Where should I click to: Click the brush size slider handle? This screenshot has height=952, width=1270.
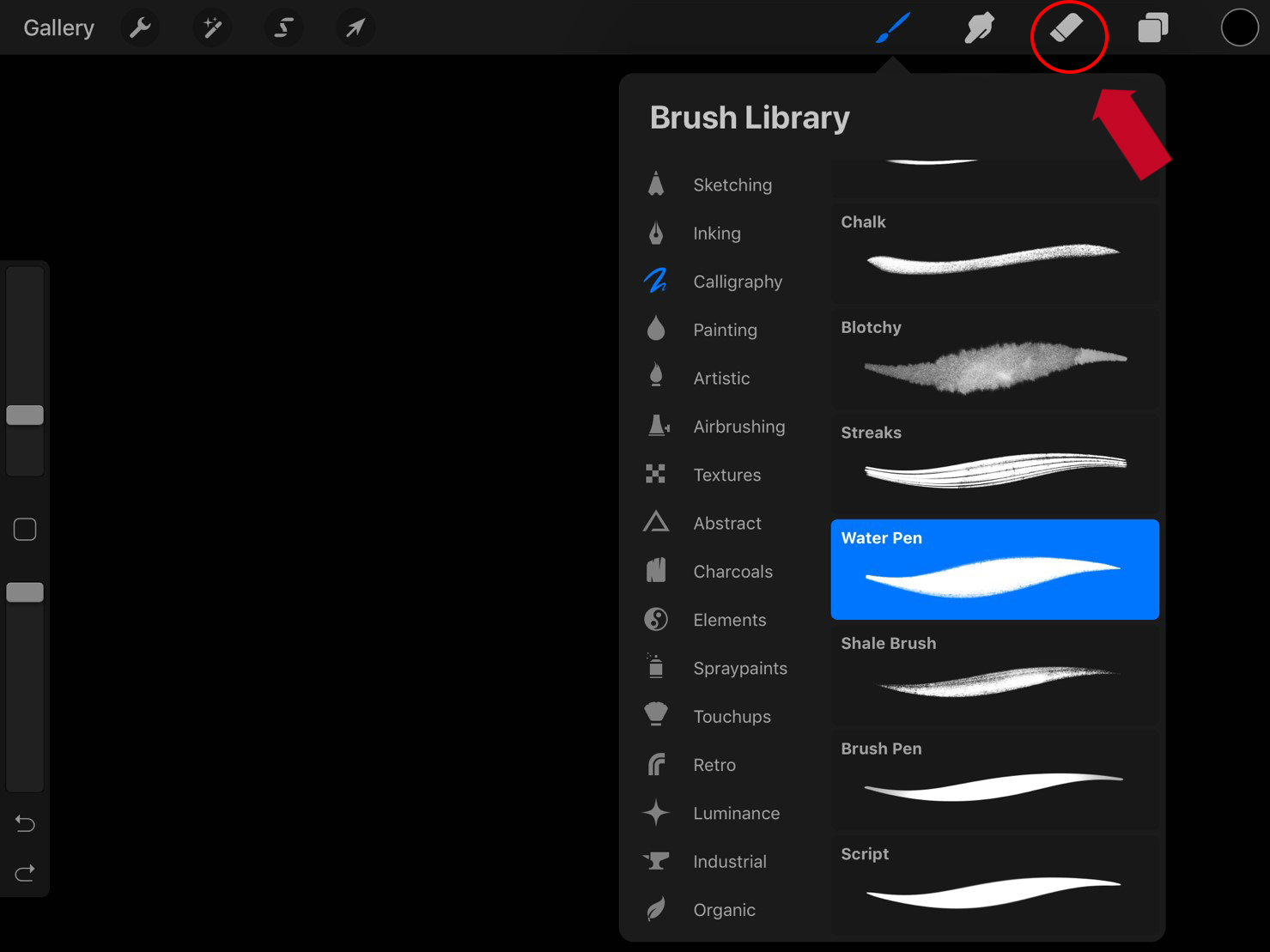[x=25, y=415]
